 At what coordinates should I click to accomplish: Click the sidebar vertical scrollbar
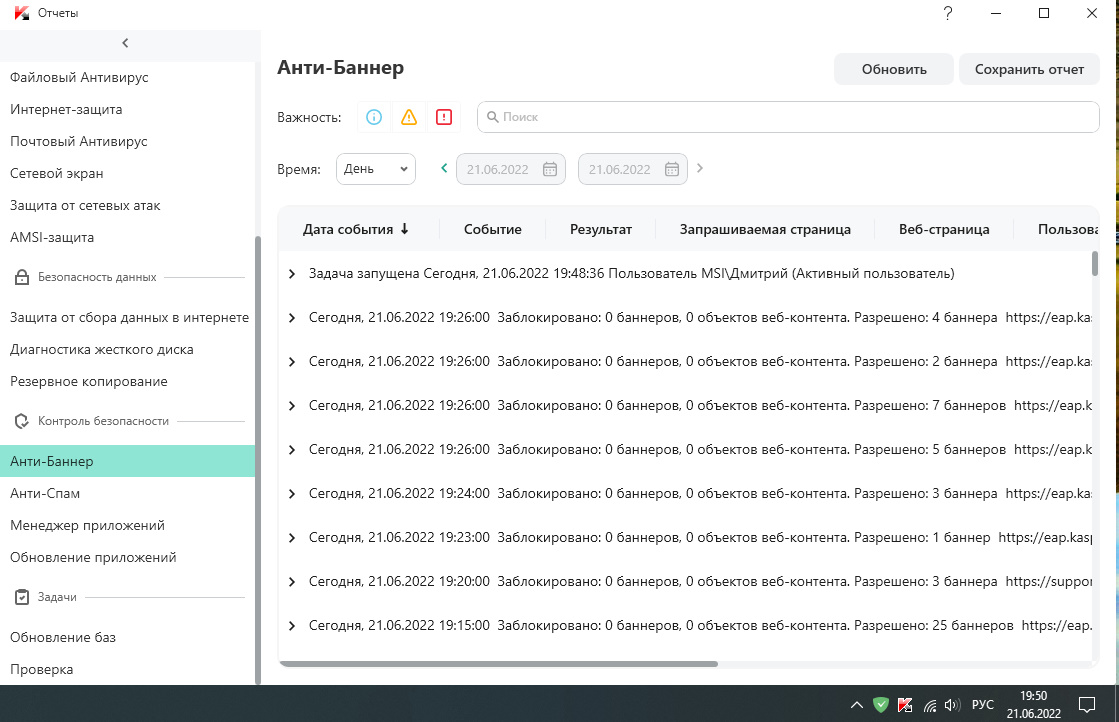pyautogui.click(x=258, y=460)
